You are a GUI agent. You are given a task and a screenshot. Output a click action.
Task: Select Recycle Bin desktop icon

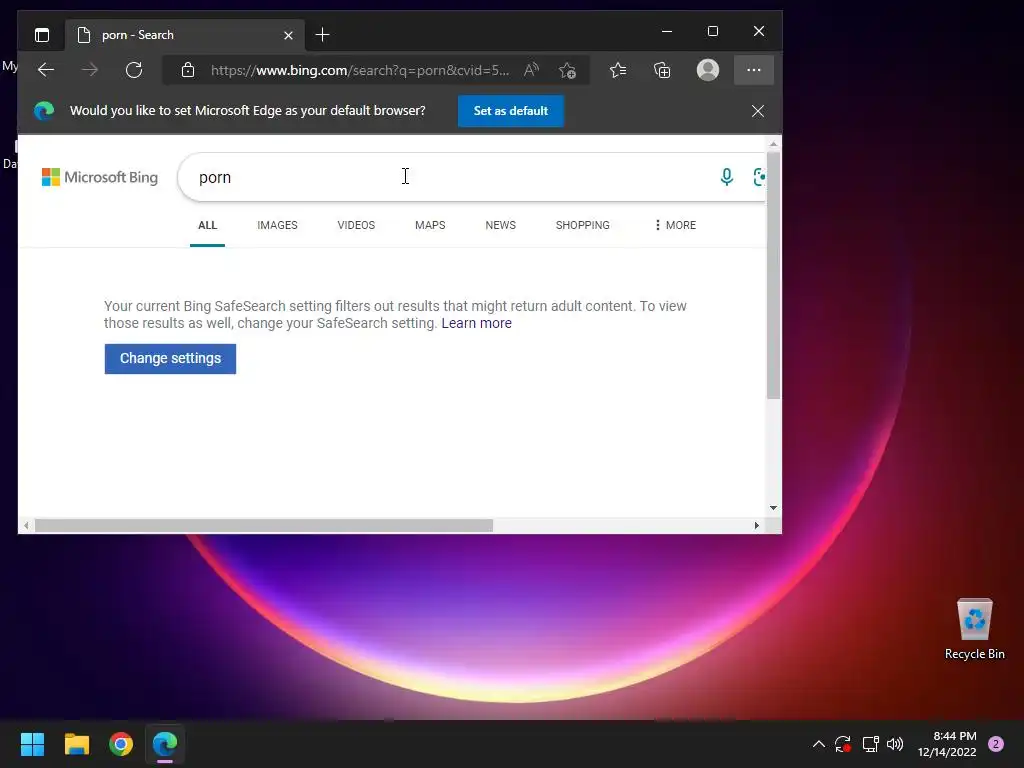[974, 630]
